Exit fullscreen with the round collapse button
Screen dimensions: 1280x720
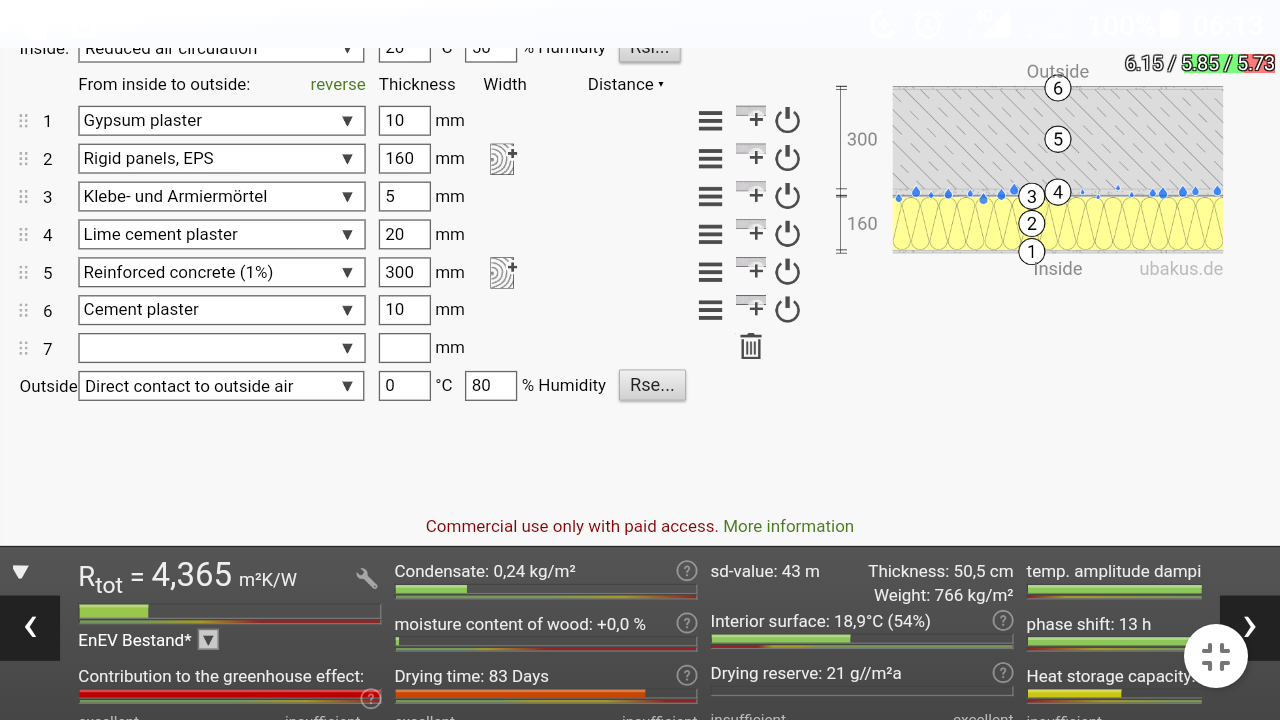tap(1216, 657)
